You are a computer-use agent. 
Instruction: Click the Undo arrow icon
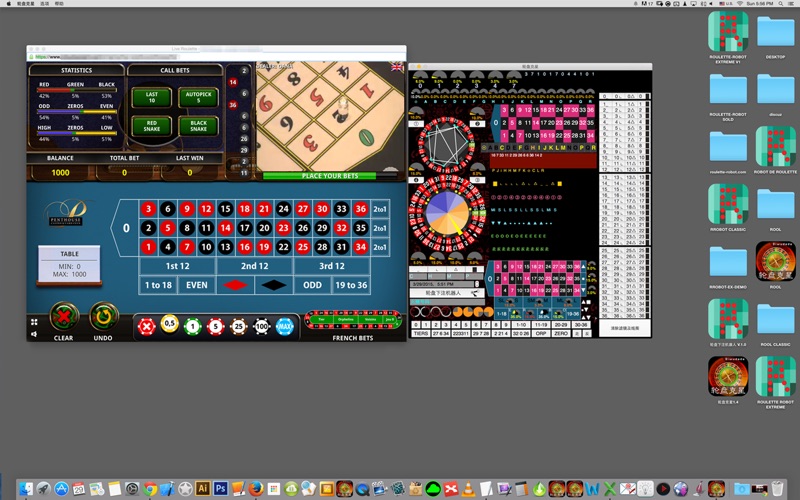(103, 318)
